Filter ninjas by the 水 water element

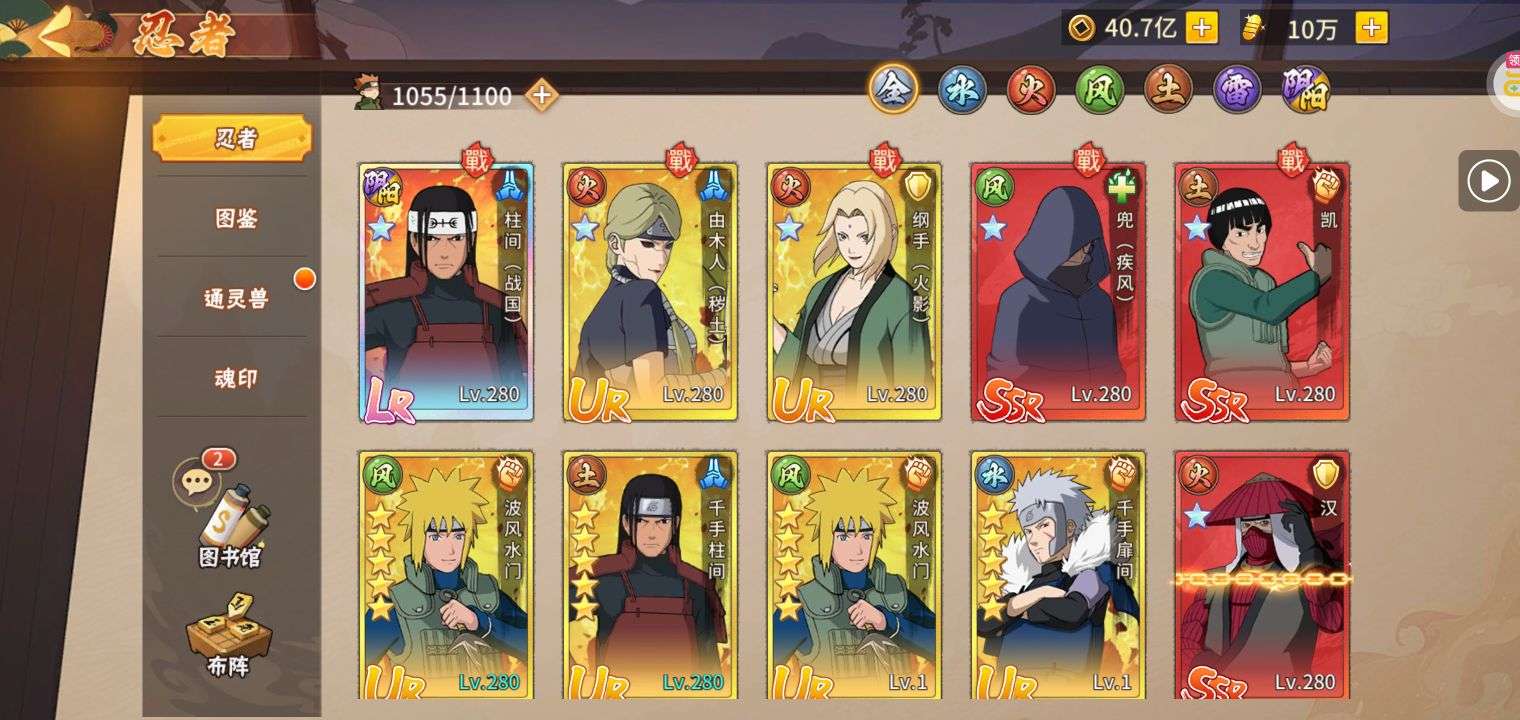click(962, 91)
